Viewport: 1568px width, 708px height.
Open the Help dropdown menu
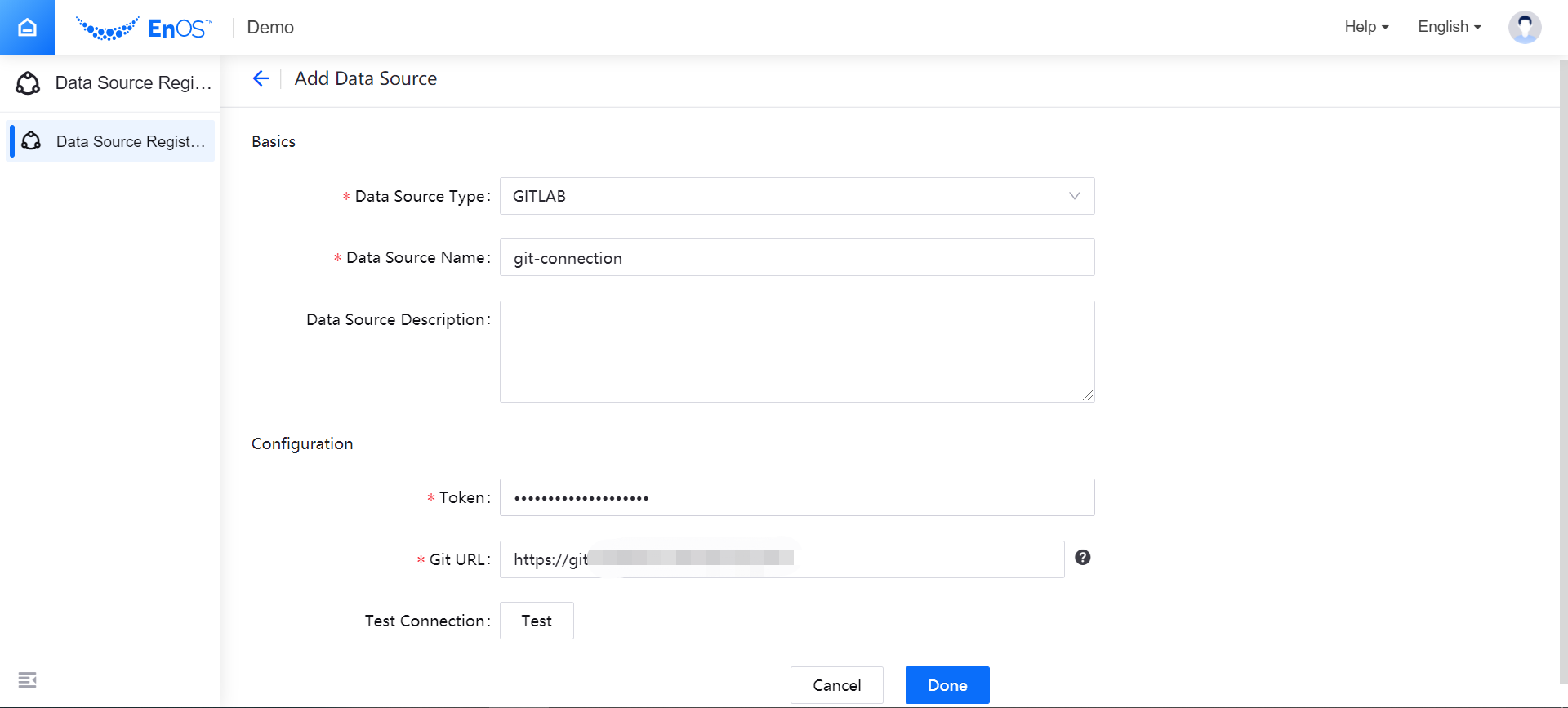1366,27
